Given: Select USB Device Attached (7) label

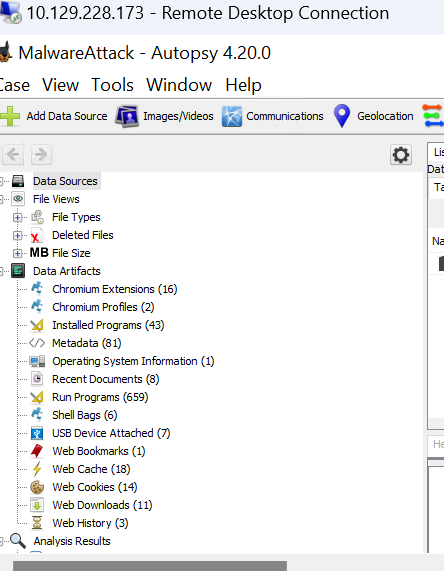Looking at the screenshot, I should [111, 433].
